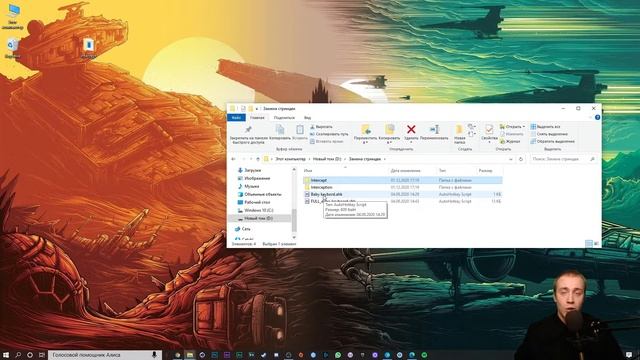Click the red X Delete icon
The width and height of the screenshot is (640, 360).
pos(411,129)
